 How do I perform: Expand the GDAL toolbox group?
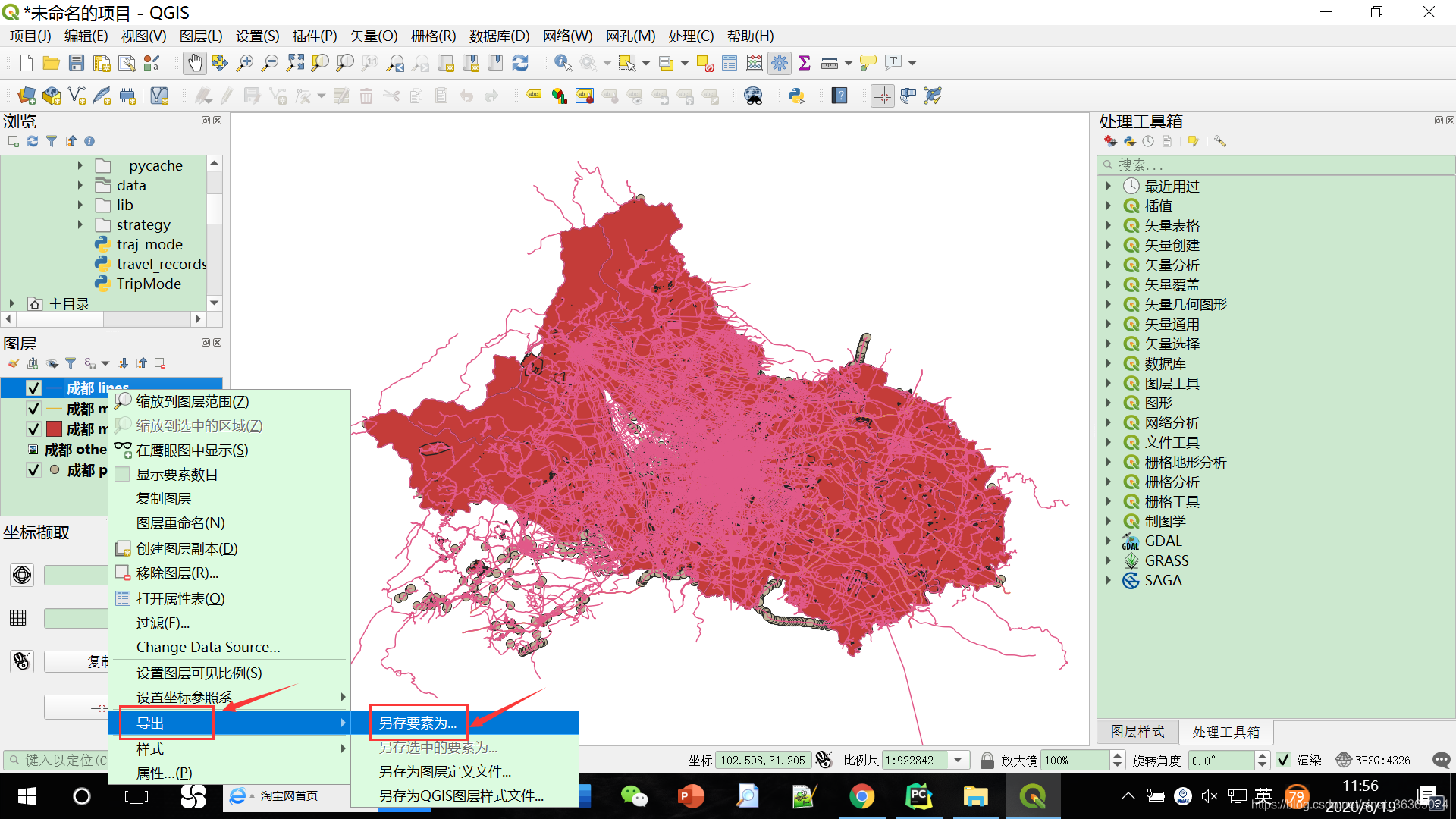(1108, 541)
